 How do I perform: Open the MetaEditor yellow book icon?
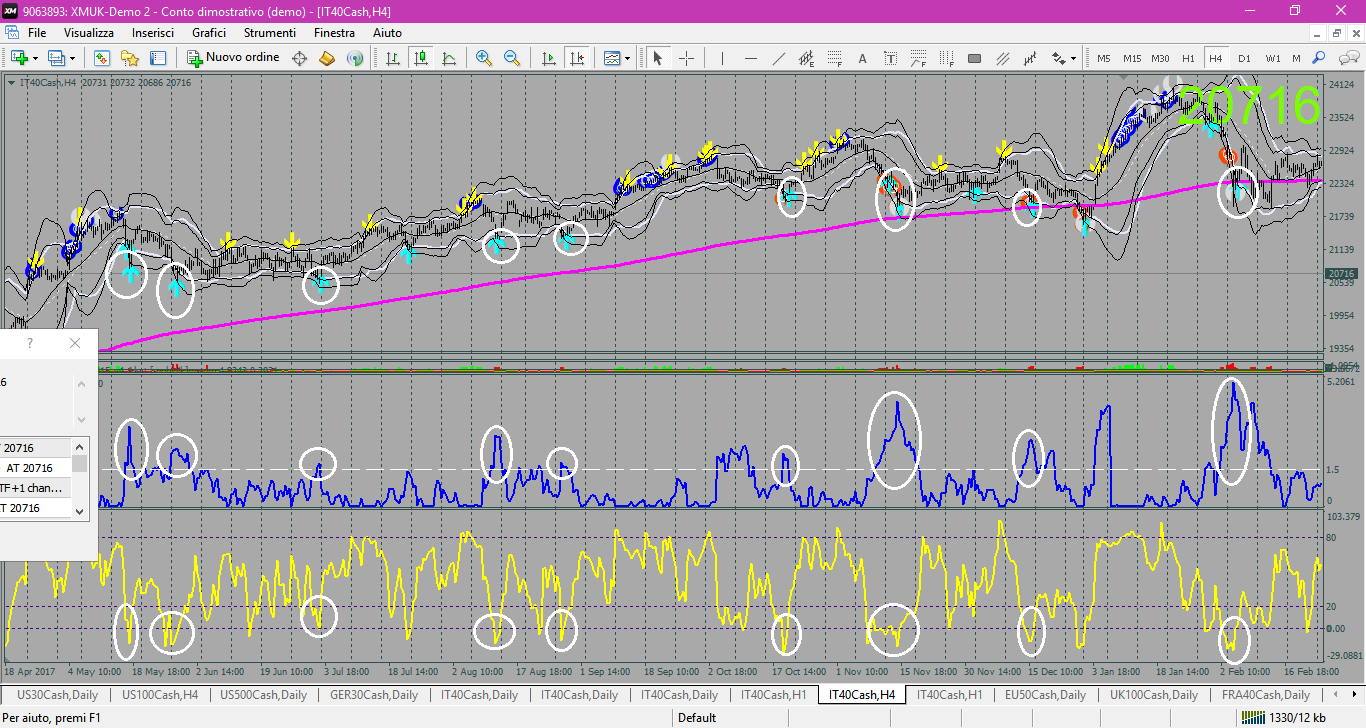tap(327, 58)
